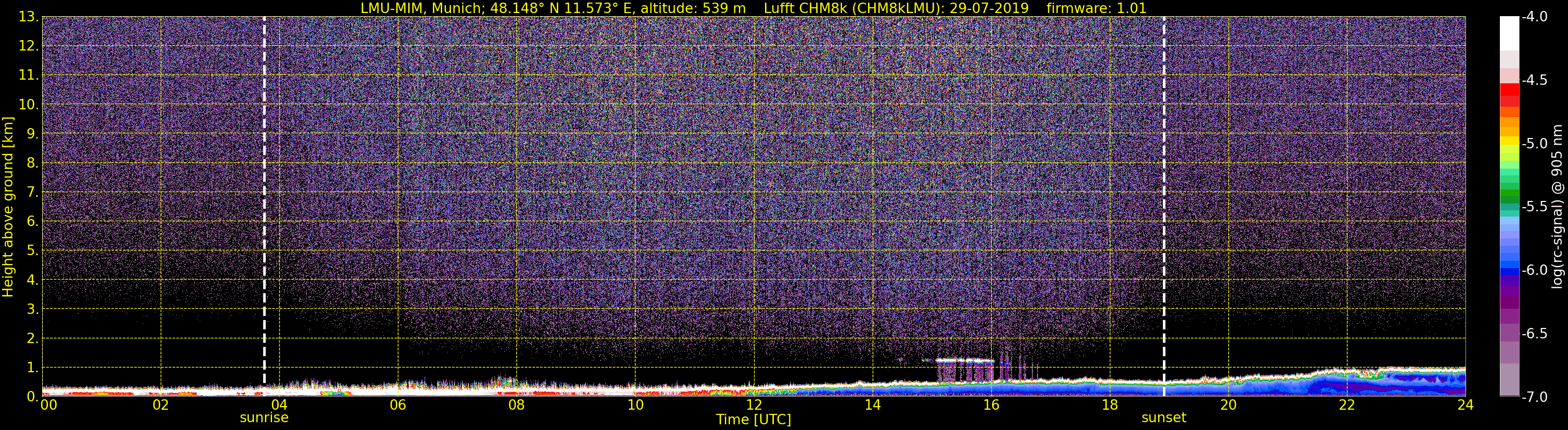Click the "1." tick on the height axis

point(33,367)
